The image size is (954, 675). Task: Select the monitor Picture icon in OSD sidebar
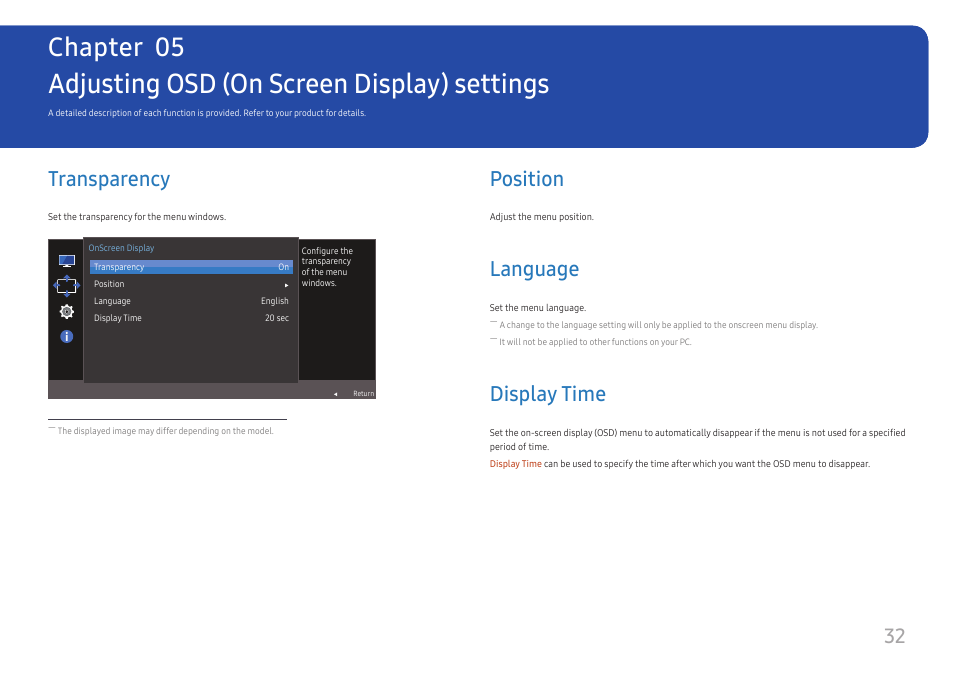tap(67, 261)
